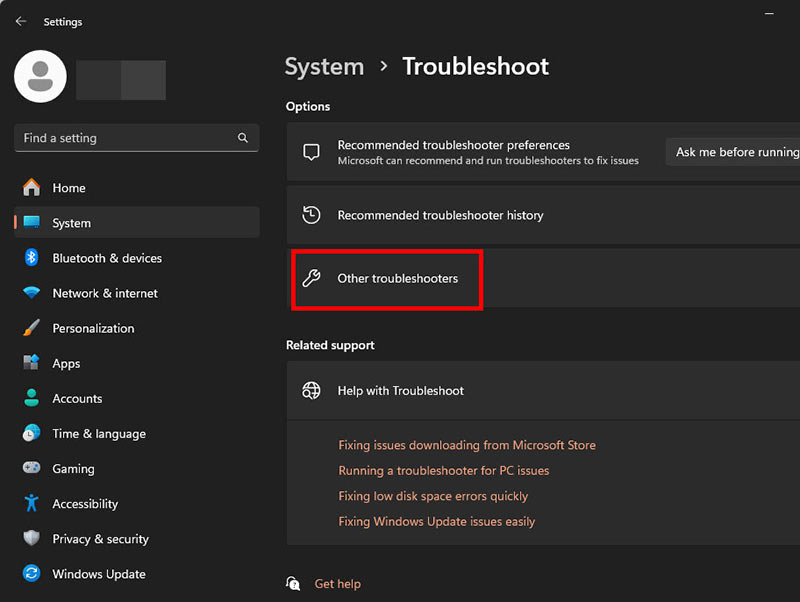This screenshot has width=800, height=602.
Task: Open Accessibility settings
Action: (137, 504)
